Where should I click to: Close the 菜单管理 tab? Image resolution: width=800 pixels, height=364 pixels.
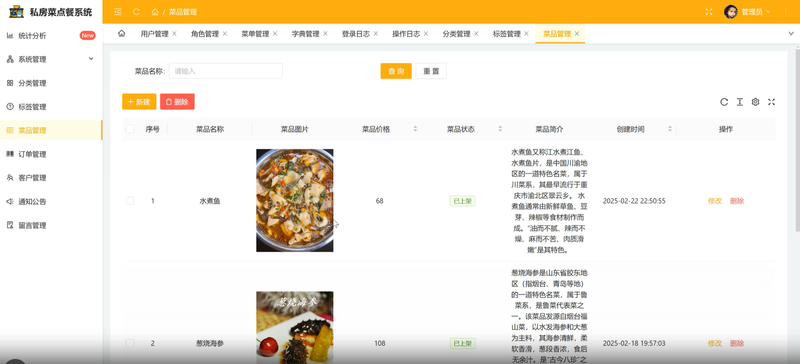click(274, 34)
